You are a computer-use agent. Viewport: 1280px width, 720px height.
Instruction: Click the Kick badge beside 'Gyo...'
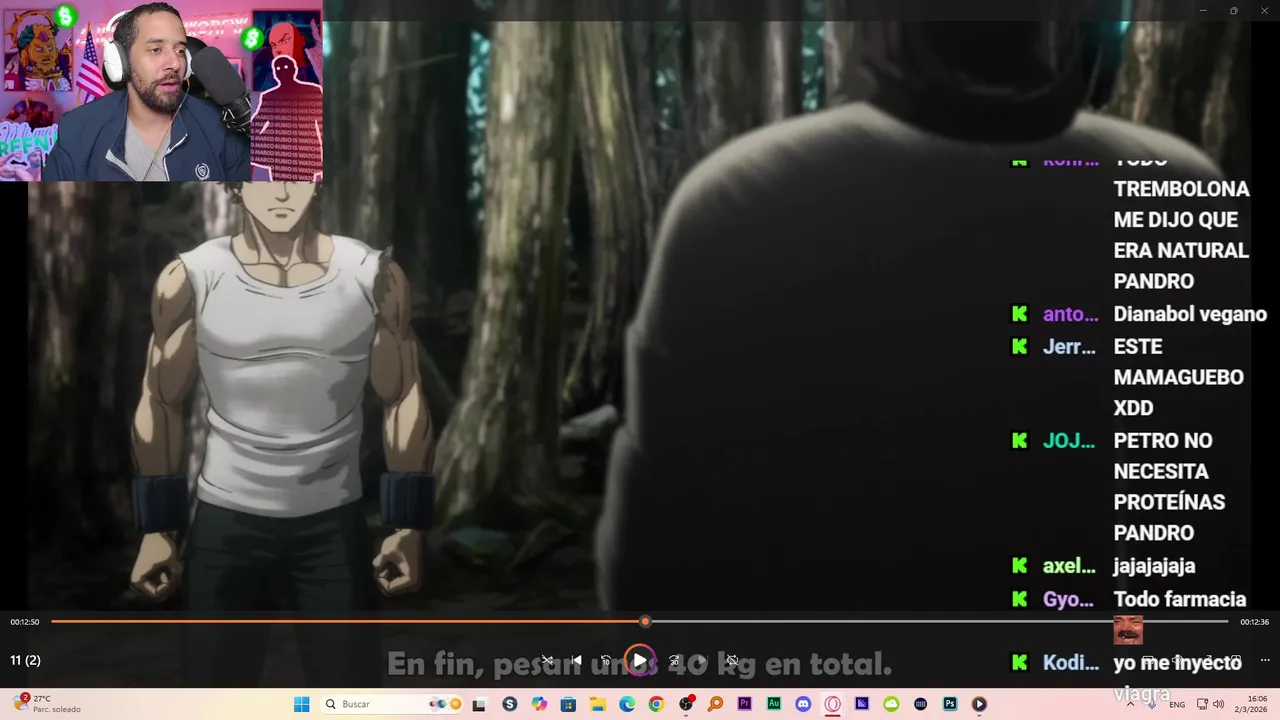(1019, 598)
